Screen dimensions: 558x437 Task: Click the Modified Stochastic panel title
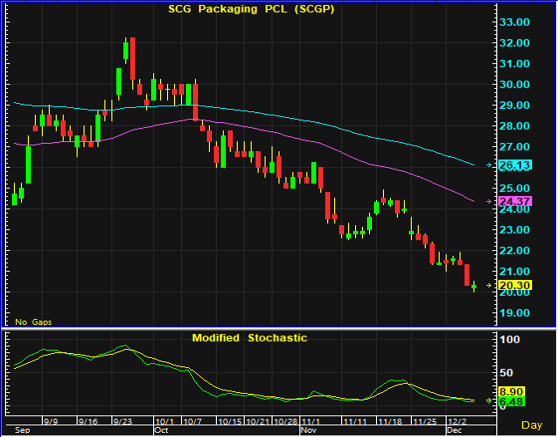click(x=249, y=338)
